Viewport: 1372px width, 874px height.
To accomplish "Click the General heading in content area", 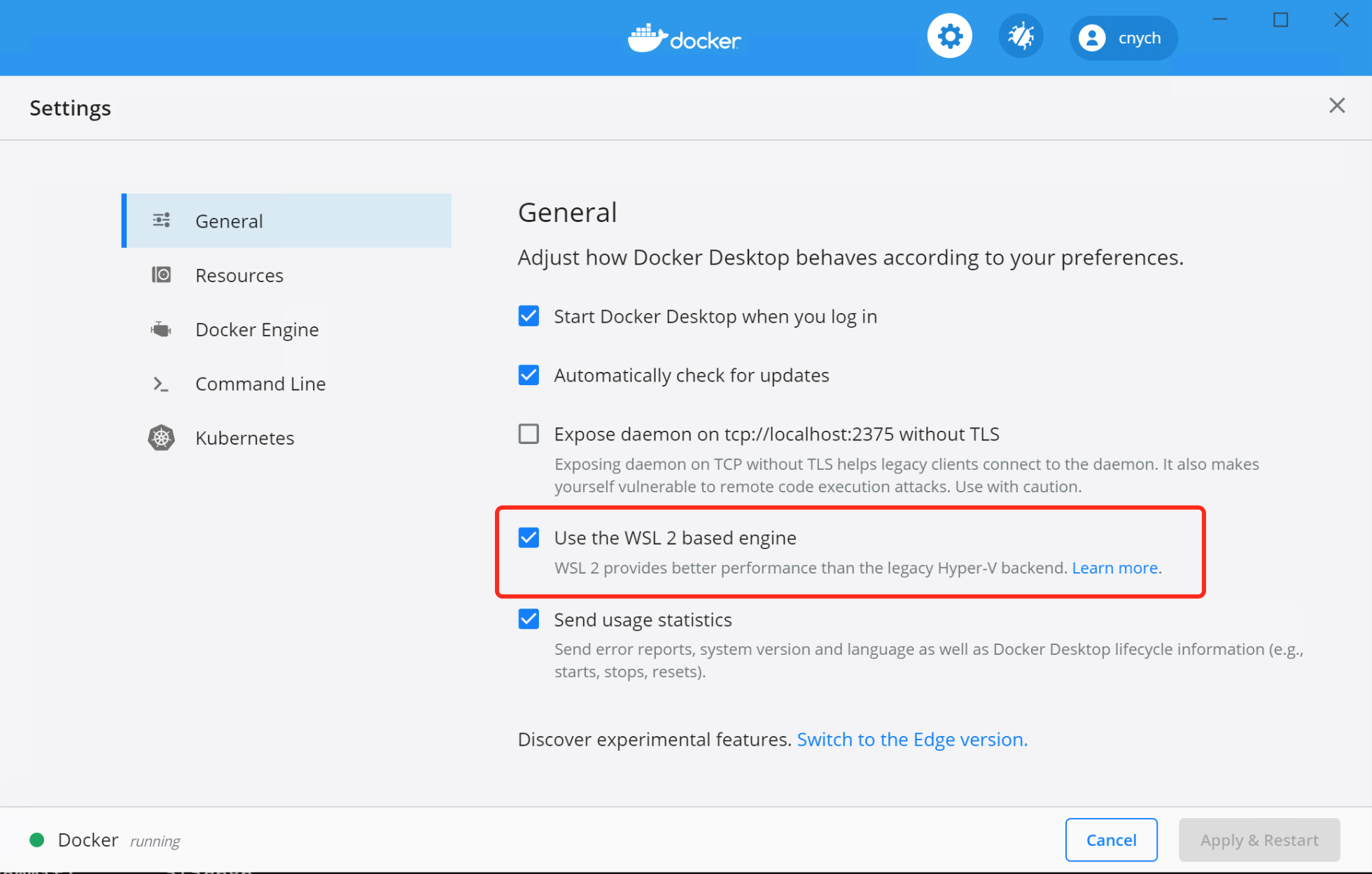I will pyautogui.click(x=567, y=212).
